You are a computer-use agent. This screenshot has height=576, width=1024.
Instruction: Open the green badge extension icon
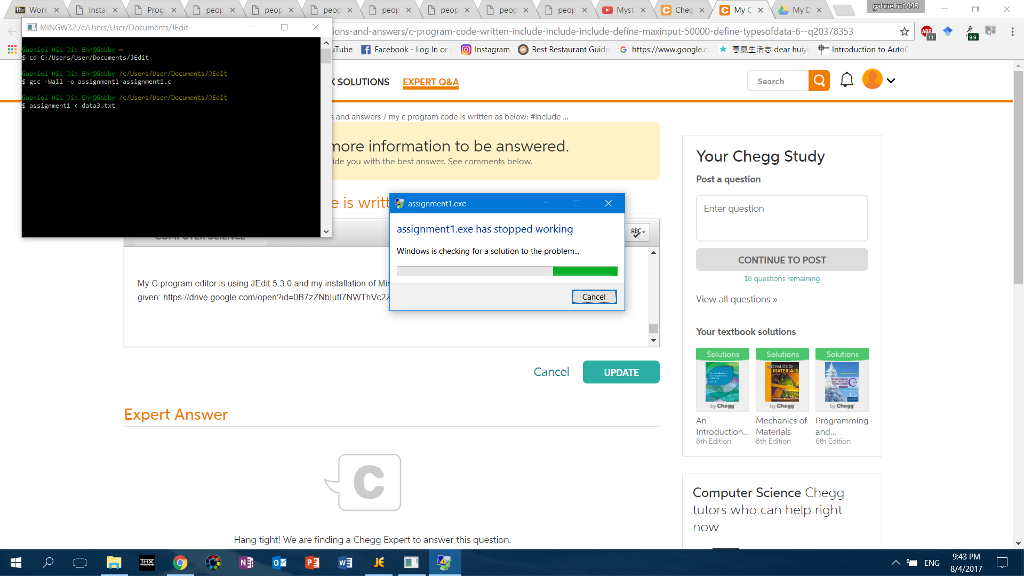970,32
